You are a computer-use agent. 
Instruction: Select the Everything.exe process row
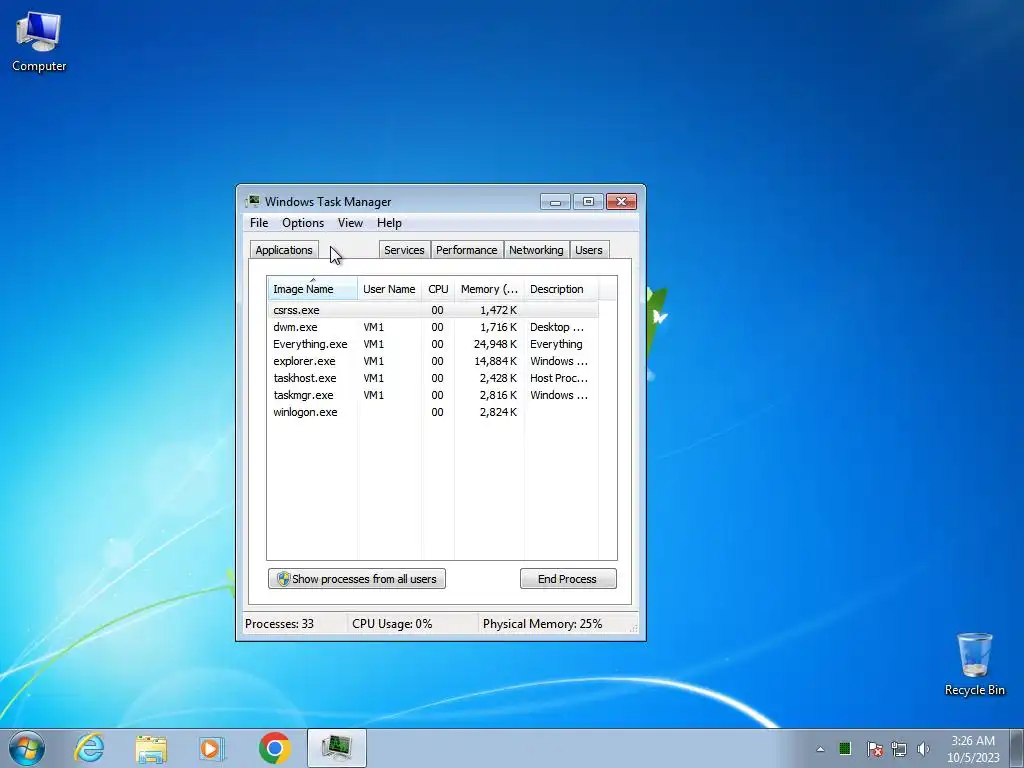pyautogui.click(x=433, y=344)
